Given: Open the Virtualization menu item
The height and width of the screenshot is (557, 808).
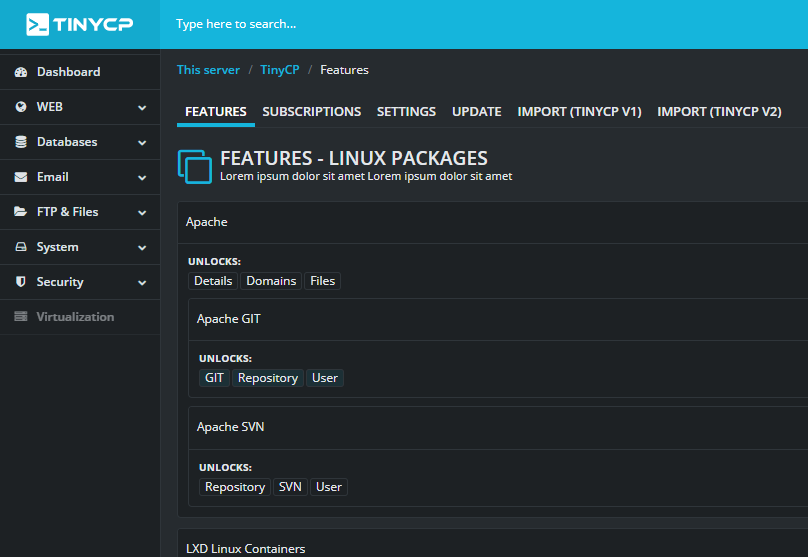Looking at the screenshot, I should [x=80, y=317].
